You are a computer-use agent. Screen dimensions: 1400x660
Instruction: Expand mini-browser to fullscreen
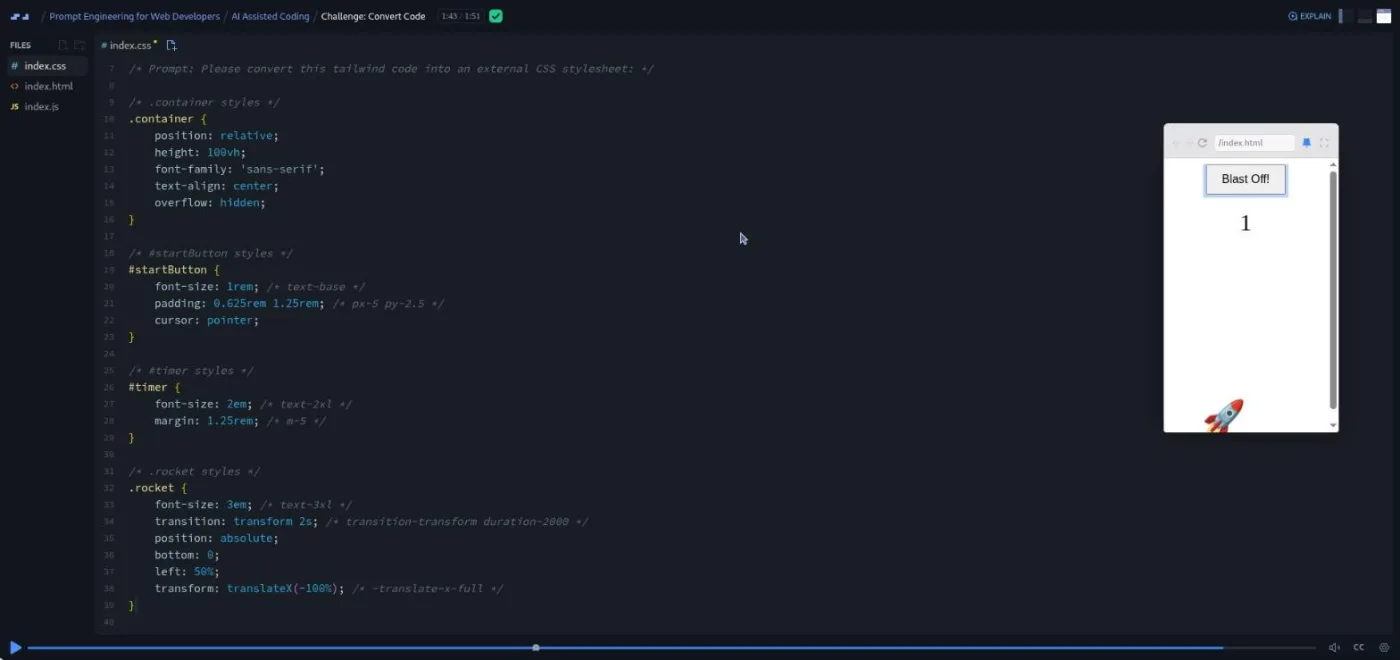coord(1324,143)
